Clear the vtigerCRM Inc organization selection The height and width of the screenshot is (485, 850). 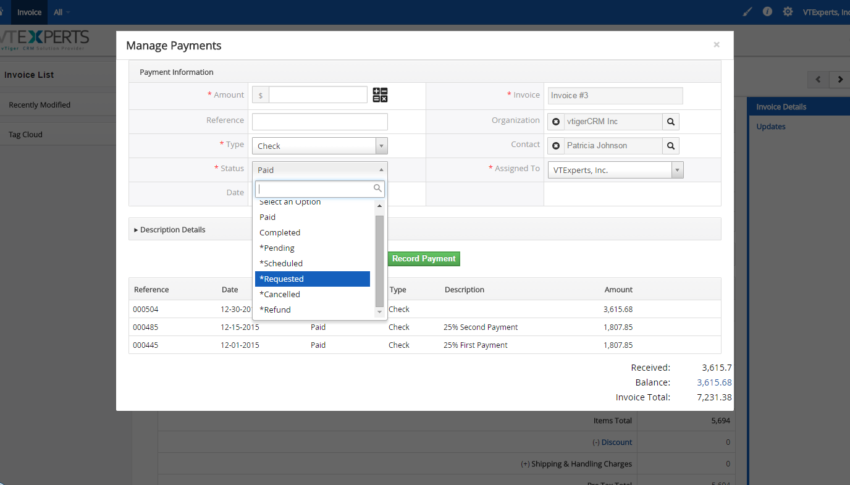pyautogui.click(x=556, y=121)
